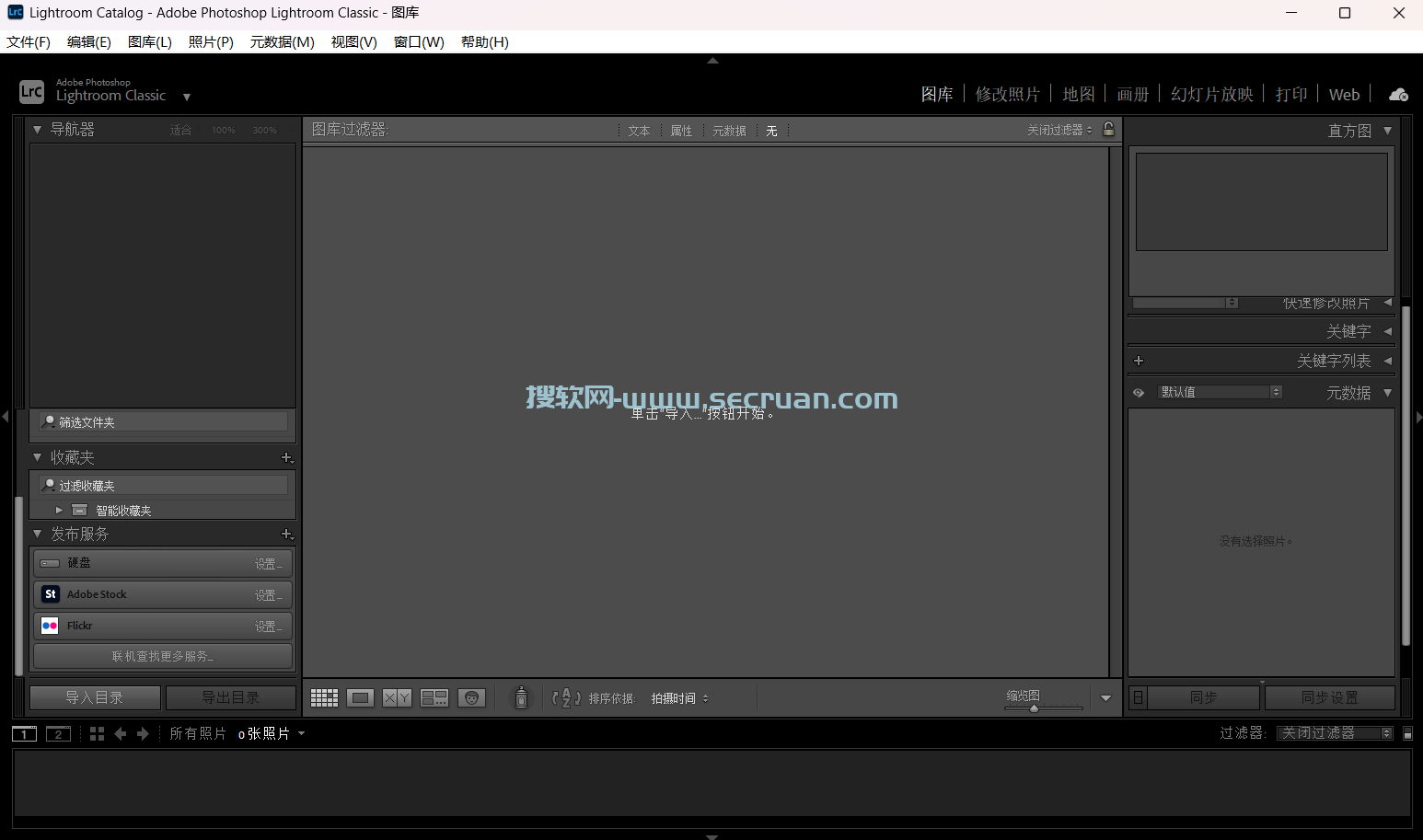Go back with the left arrow icon
Screen dimensions: 1423x840
(121, 733)
